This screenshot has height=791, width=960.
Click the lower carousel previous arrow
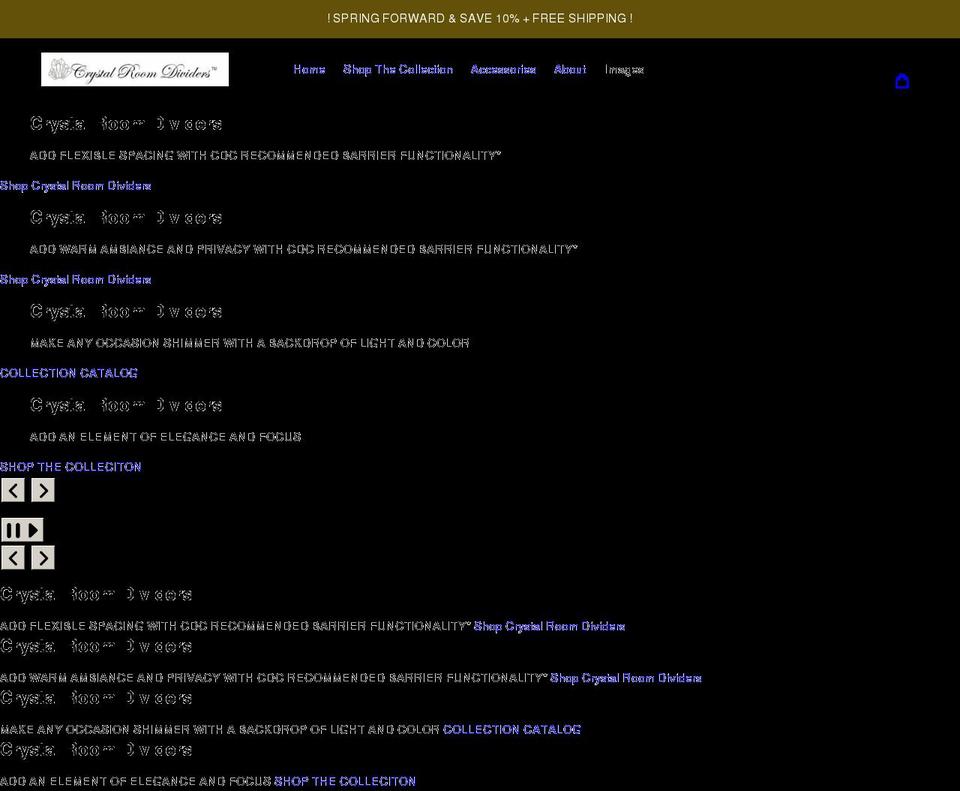12,558
